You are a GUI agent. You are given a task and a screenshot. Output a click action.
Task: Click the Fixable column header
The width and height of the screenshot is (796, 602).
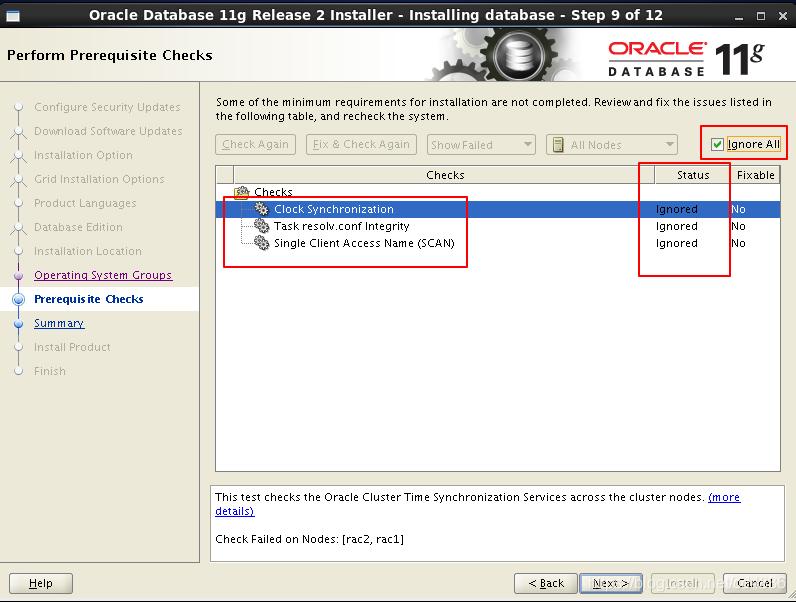point(755,175)
